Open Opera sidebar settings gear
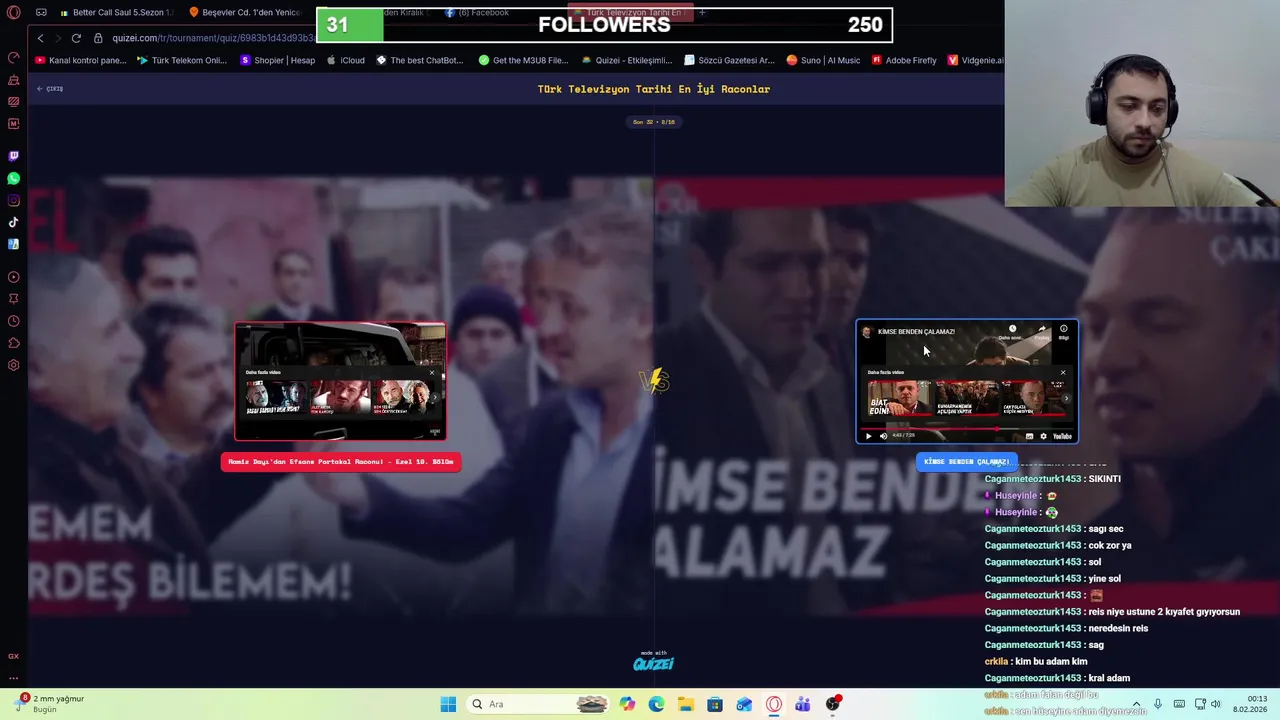 pyautogui.click(x=13, y=365)
